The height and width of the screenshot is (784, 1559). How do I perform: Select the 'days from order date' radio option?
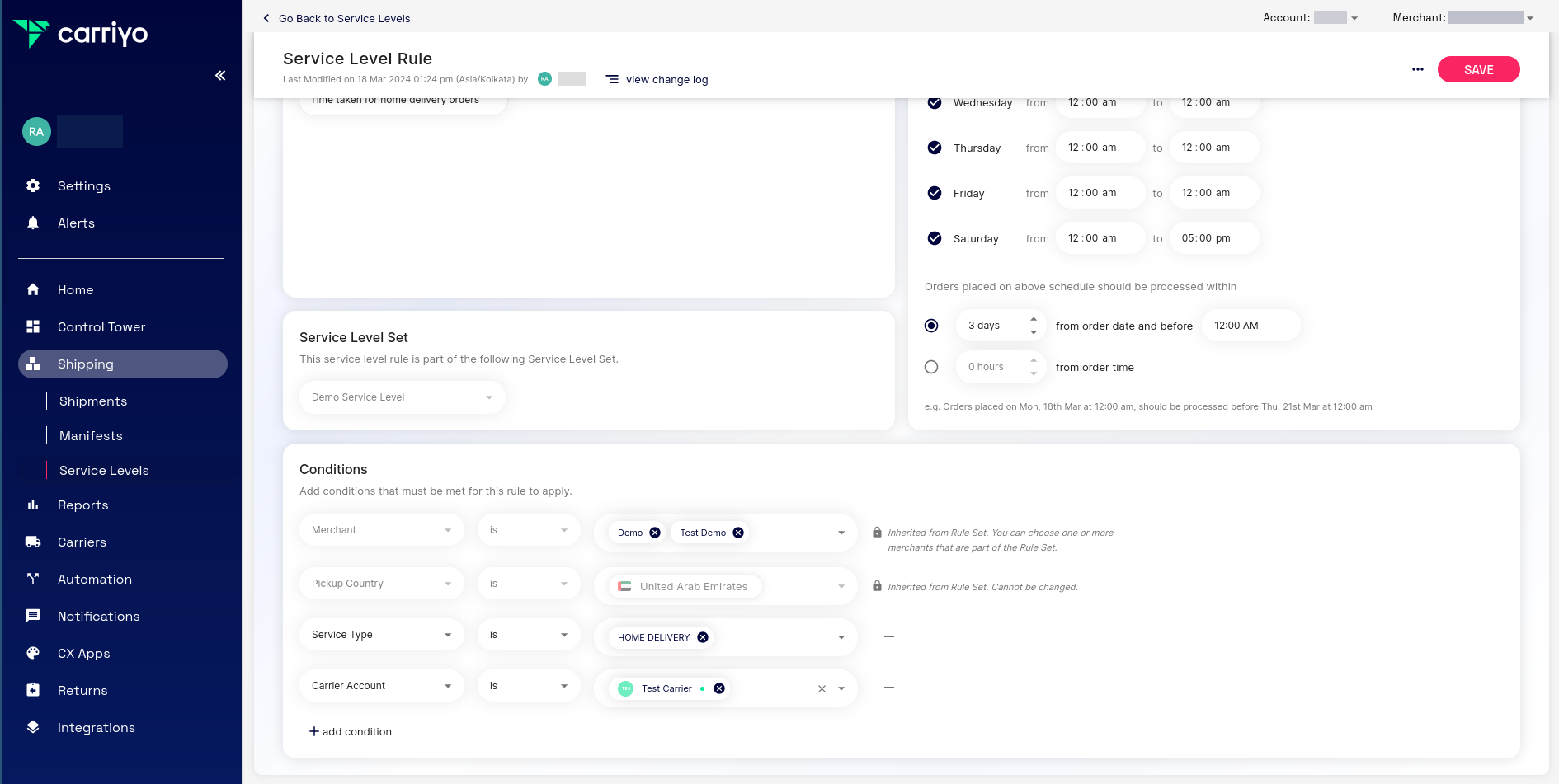tap(931, 326)
